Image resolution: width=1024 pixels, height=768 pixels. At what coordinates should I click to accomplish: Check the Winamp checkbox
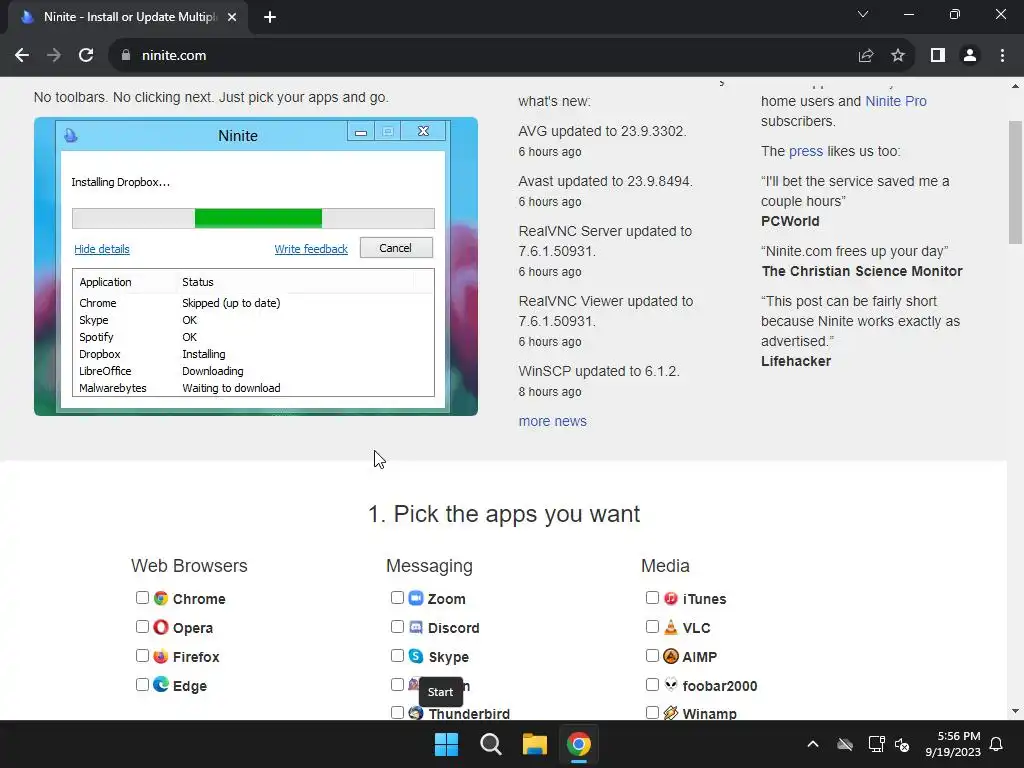tap(652, 712)
